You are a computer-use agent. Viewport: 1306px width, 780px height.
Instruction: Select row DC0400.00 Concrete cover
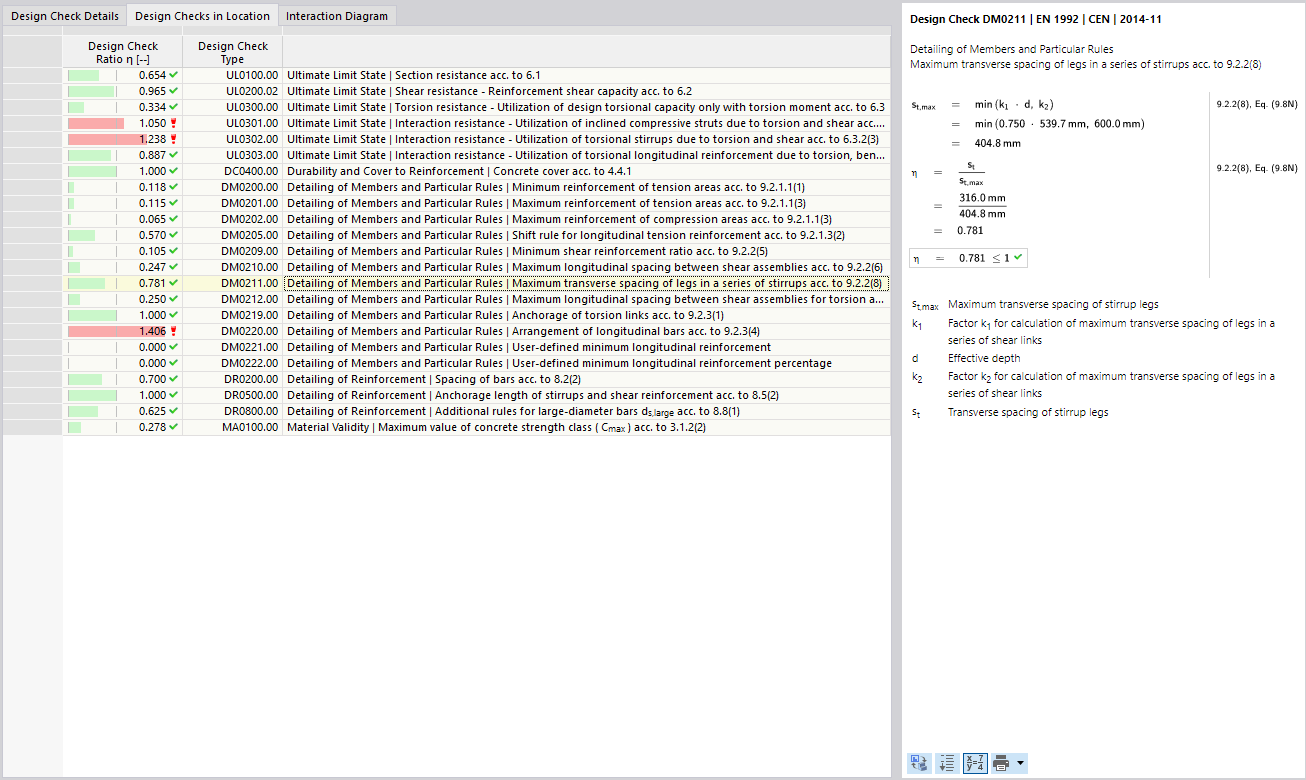(476, 171)
